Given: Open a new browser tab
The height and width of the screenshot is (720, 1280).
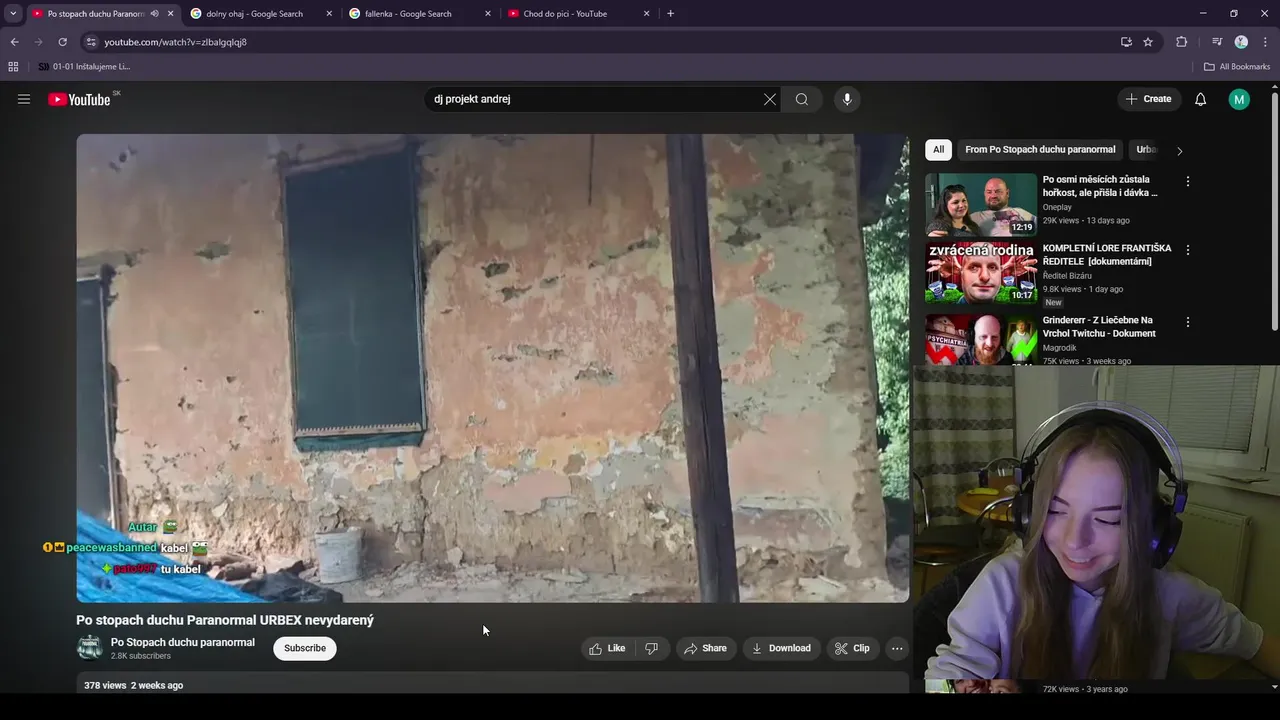Looking at the screenshot, I should coord(670,14).
